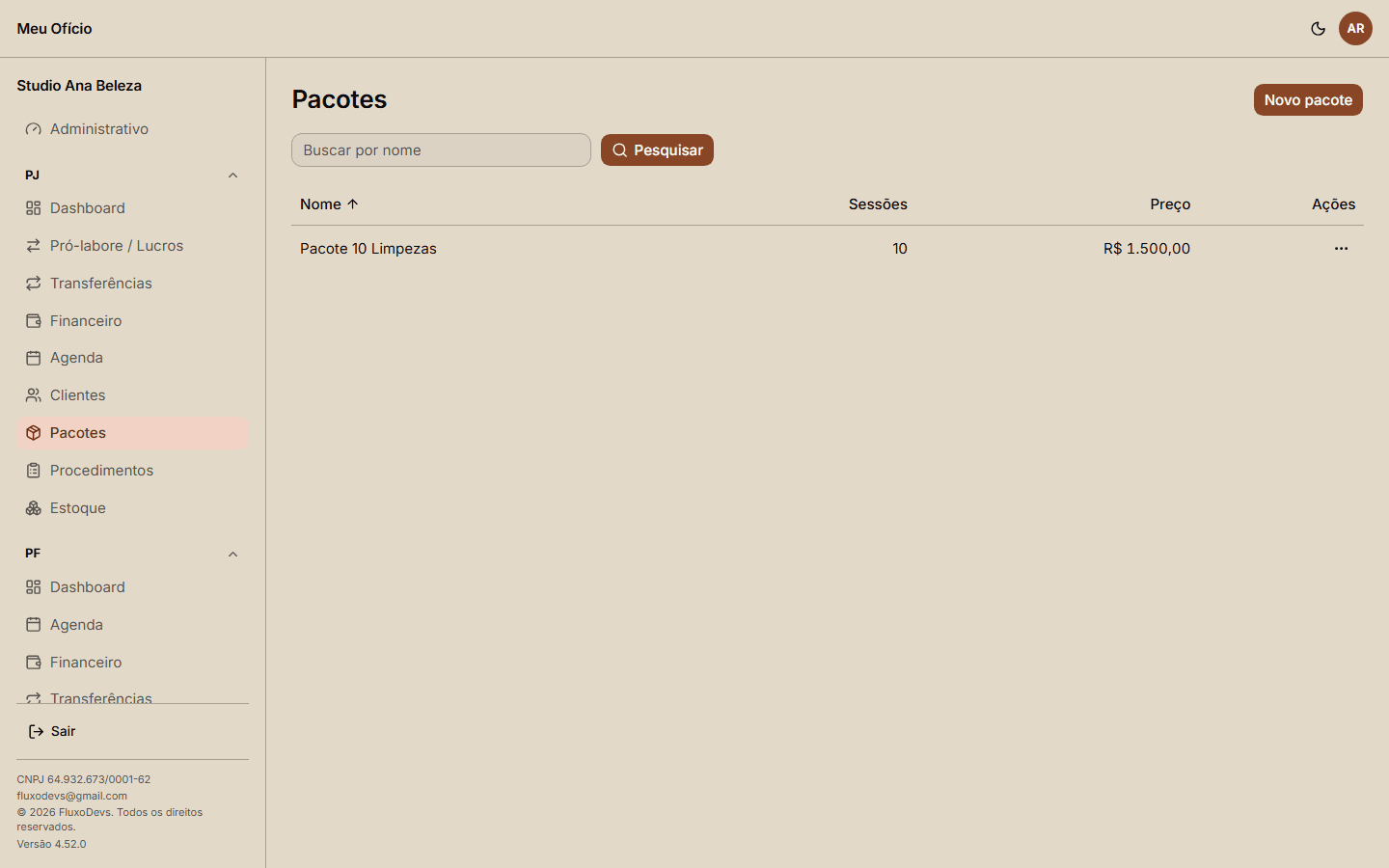Click the PF Financeiro wallet icon

click(x=34, y=663)
